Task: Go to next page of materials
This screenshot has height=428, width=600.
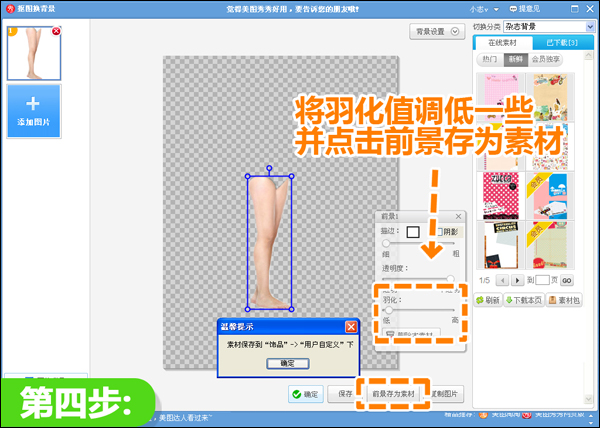Action: pyautogui.click(x=518, y=281)
